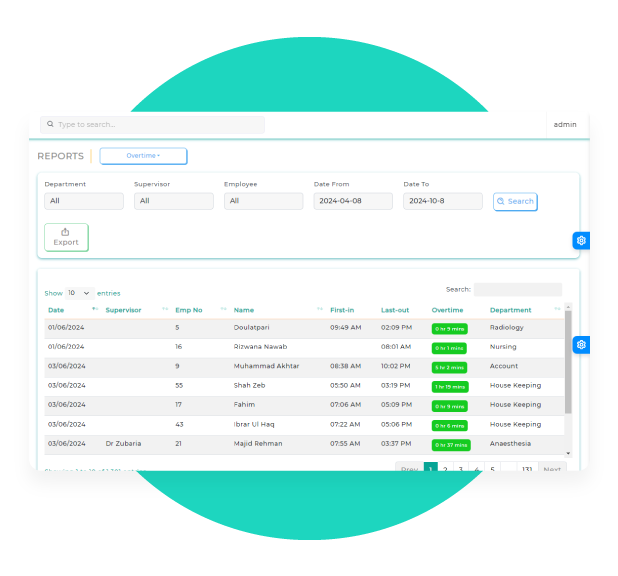Image resolution: width=618 pixels, height=576 pixels.
Task: Open the Overtime report type dropdown
Action: point(143,156)
